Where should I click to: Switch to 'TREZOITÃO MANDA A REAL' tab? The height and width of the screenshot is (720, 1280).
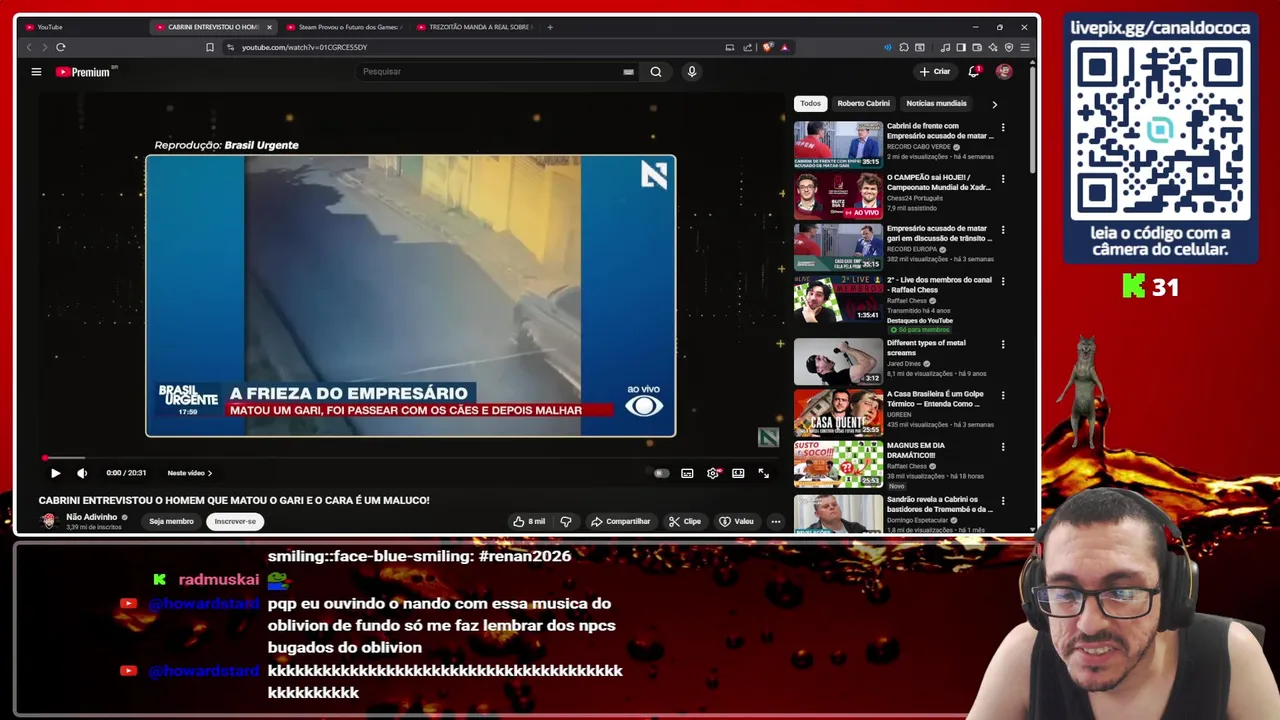pos(475,27)
